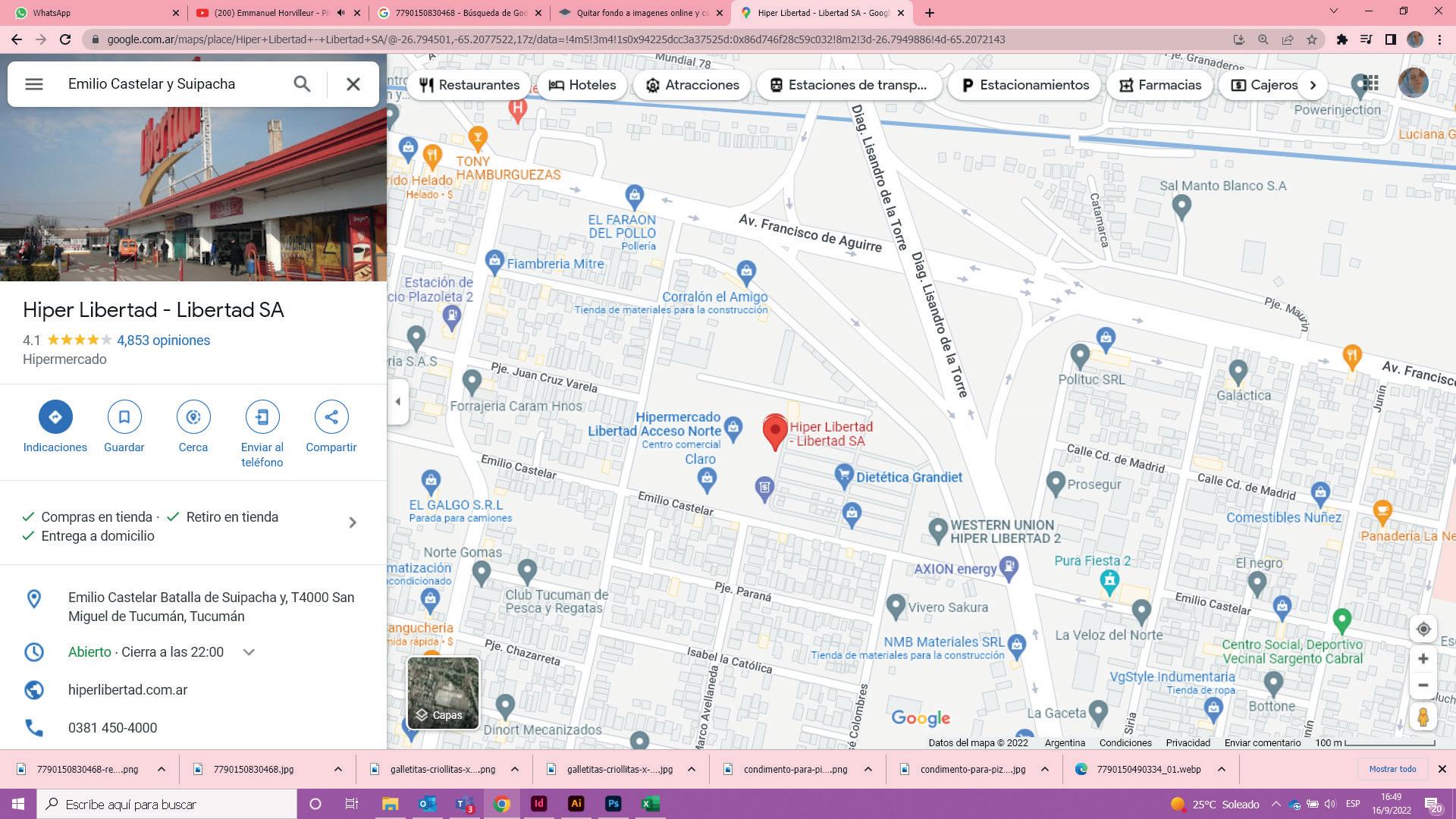This screenshot has width=1456, height=819.
Task: Click Enviar al teléfono icon
Action: [x=262, y=416]
